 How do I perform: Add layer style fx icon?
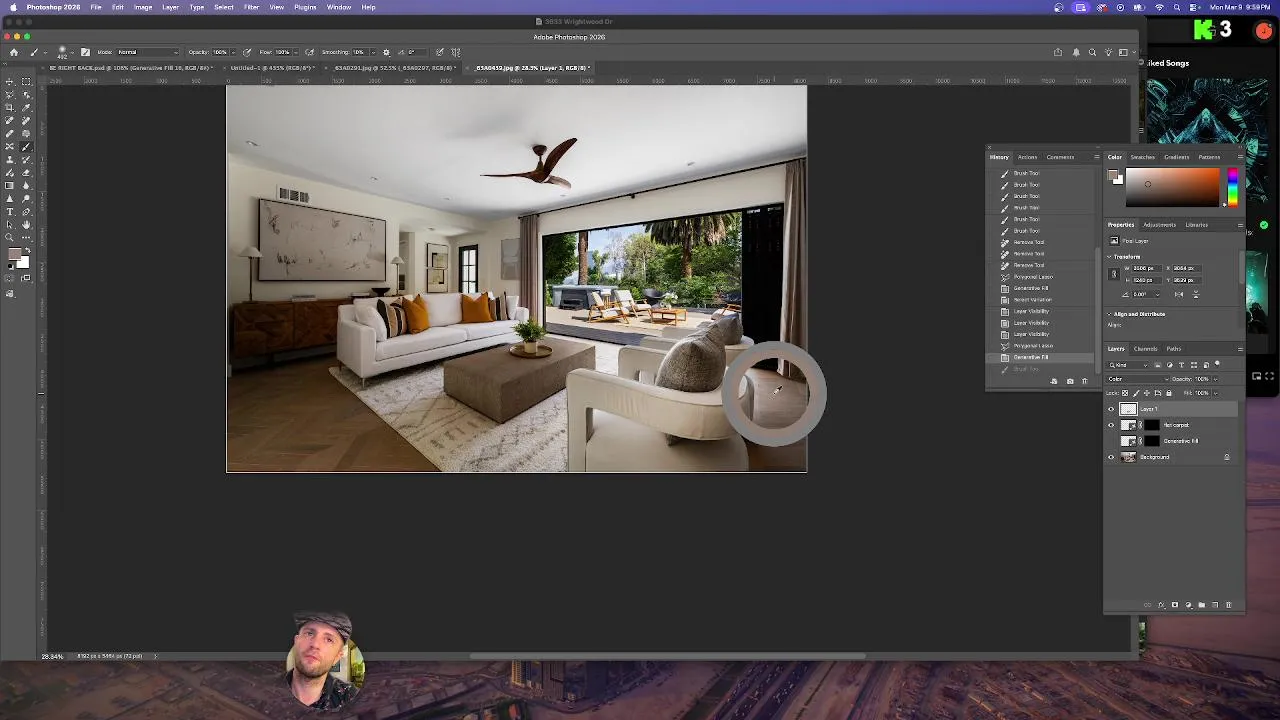[1161, 605]
